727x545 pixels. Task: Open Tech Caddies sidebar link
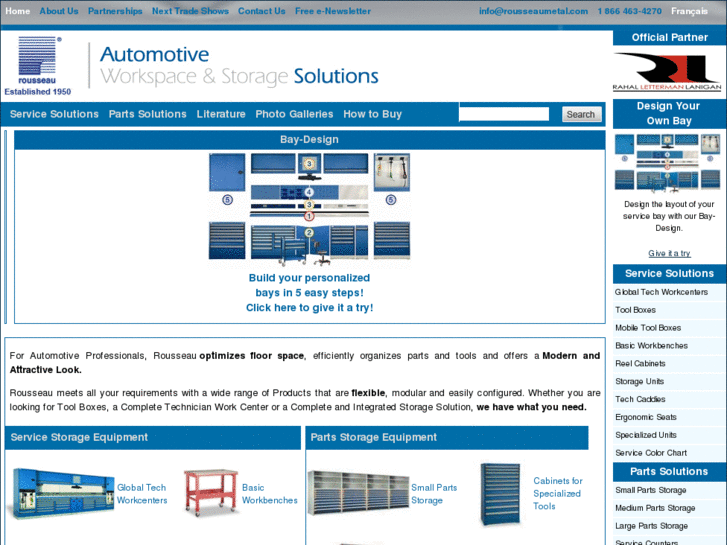pos(640,399)
